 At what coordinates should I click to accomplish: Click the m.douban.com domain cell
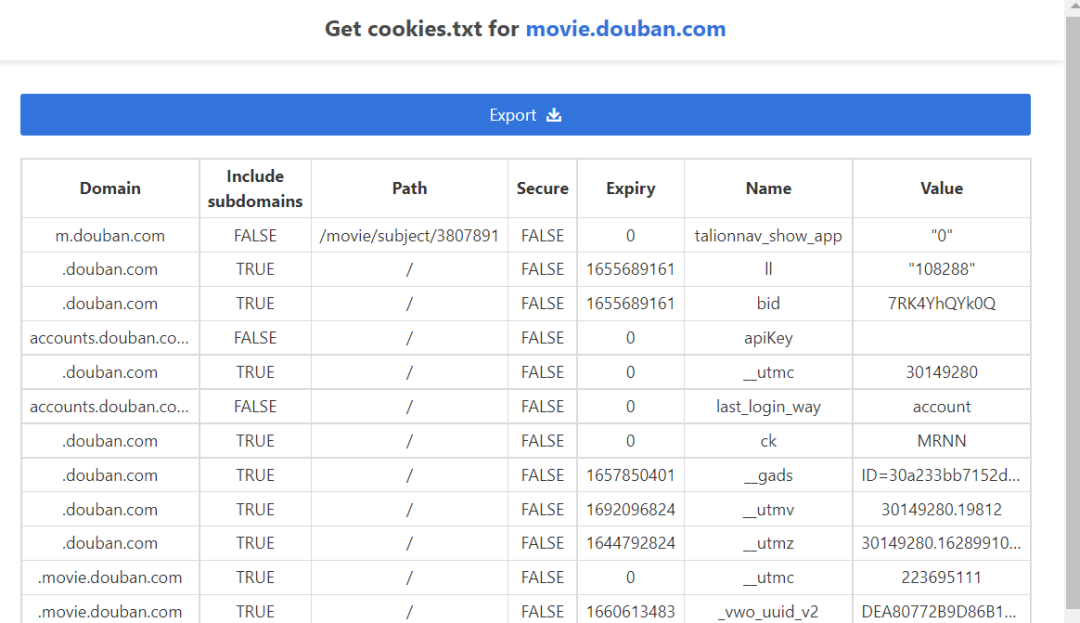(x=110, y=235)
